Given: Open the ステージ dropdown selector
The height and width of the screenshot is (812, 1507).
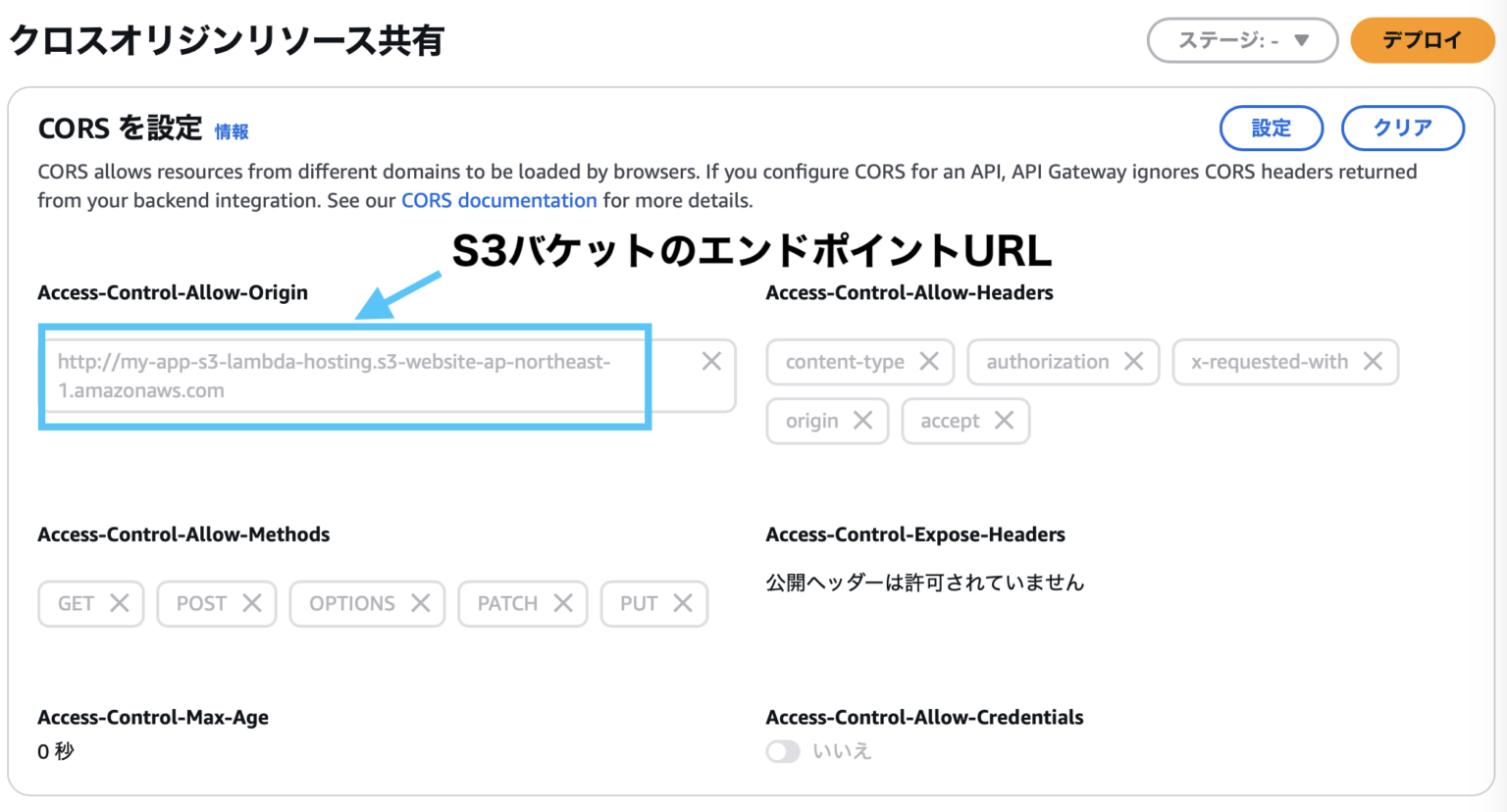Looking at the screenshot, I should coord(1242,40).
